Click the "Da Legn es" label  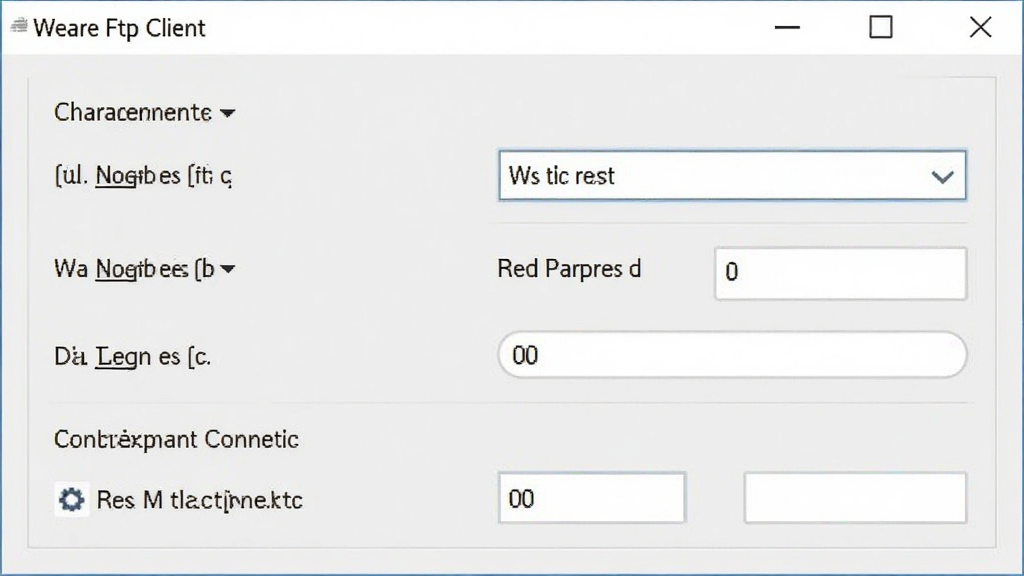[x=133, y=357]
